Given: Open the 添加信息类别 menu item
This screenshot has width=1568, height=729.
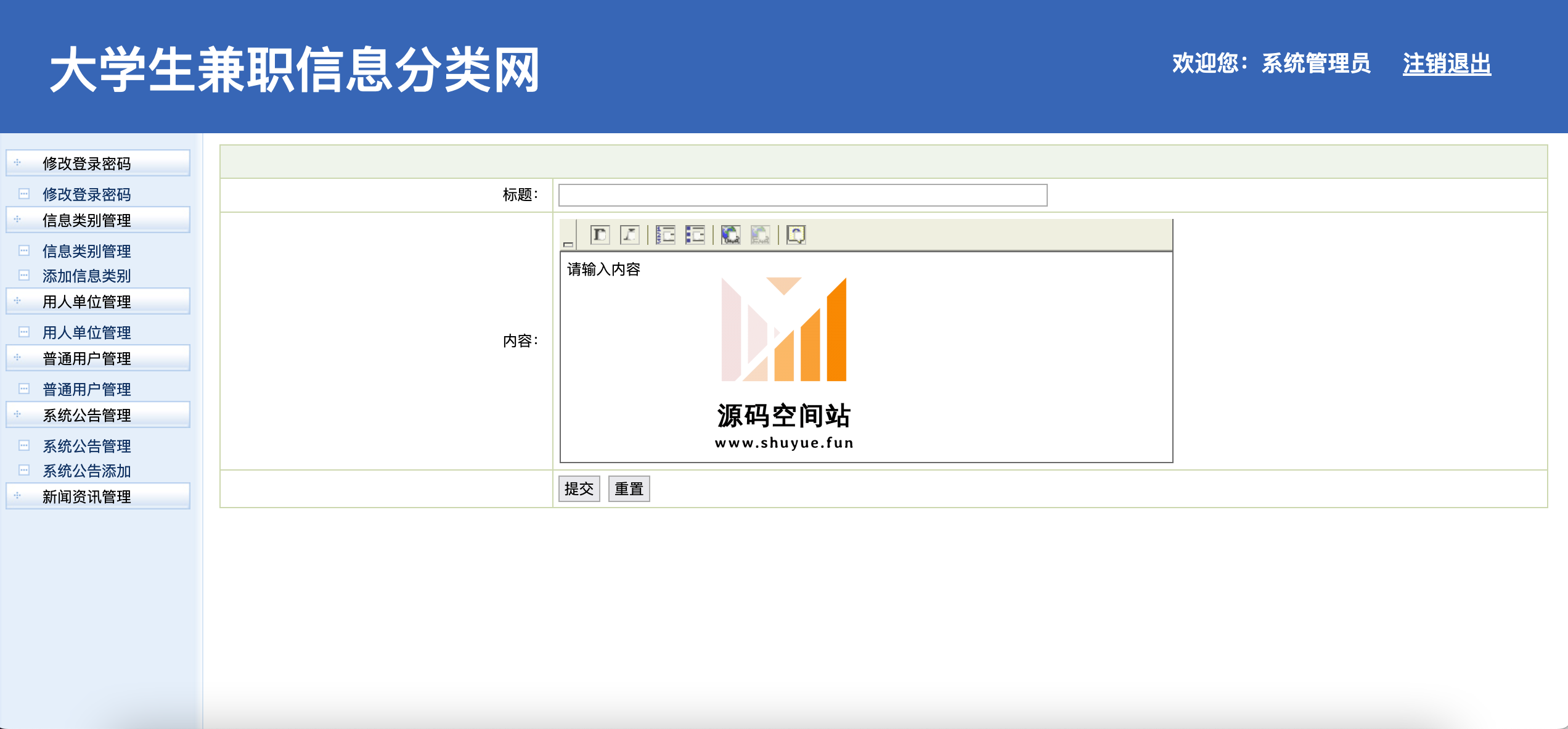Looking at the screenshot, I should coord(86,276).
